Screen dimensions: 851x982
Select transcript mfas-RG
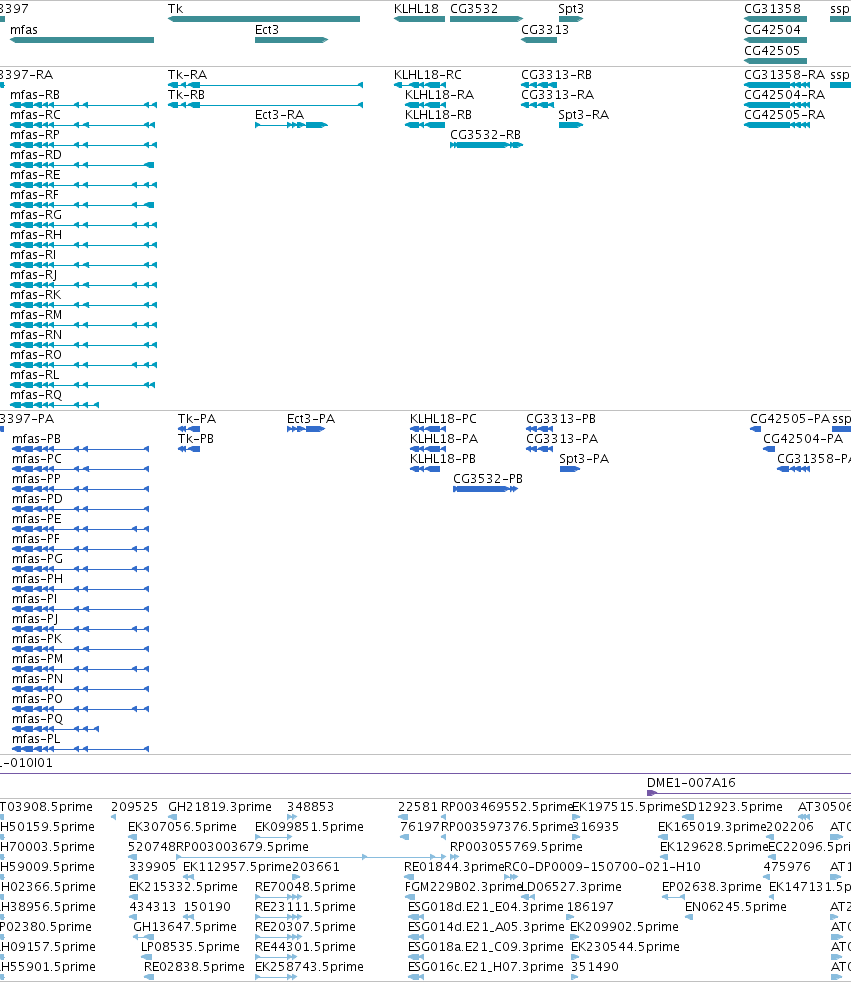coord(83,225)
